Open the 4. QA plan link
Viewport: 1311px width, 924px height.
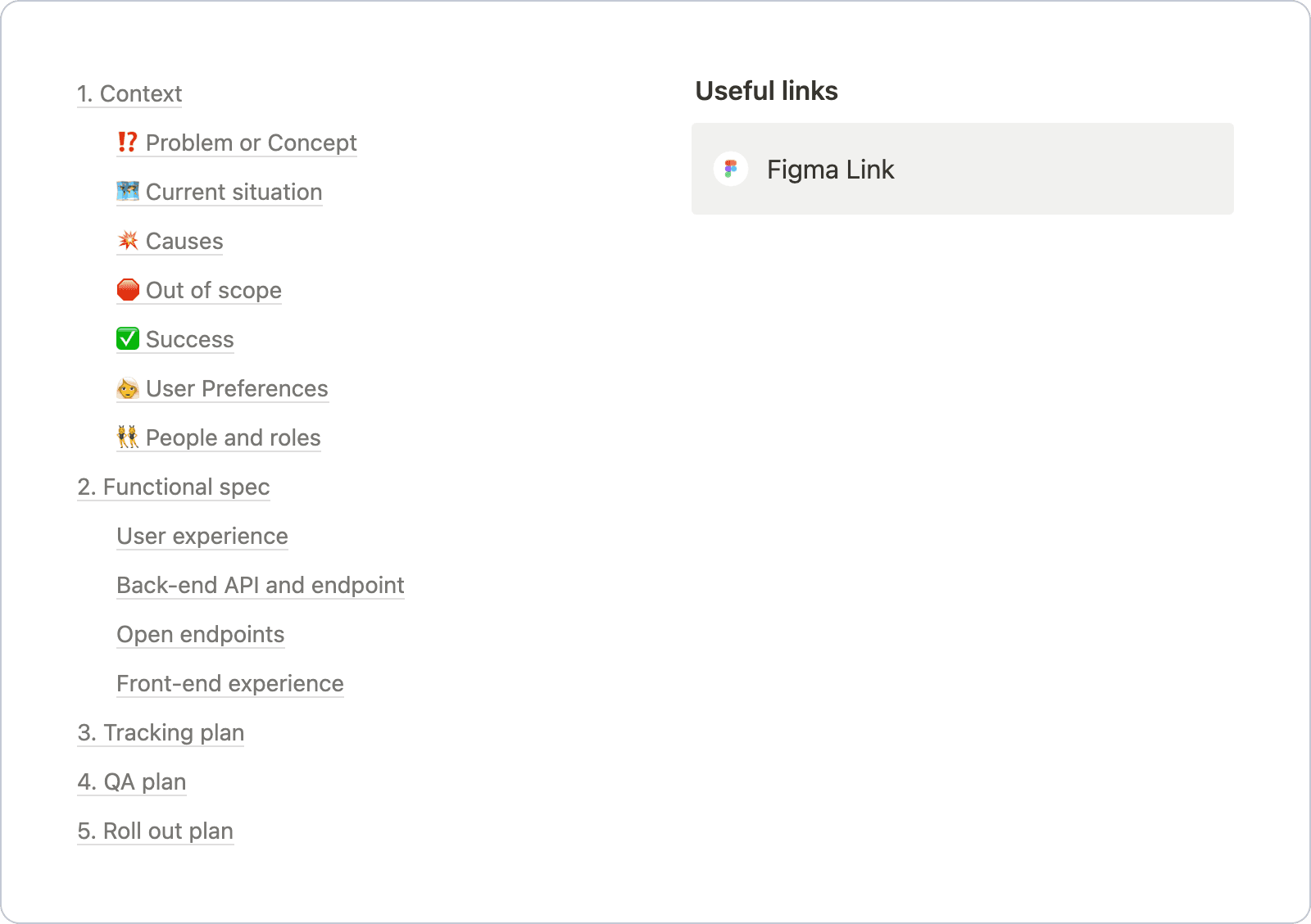pos(132,782)
